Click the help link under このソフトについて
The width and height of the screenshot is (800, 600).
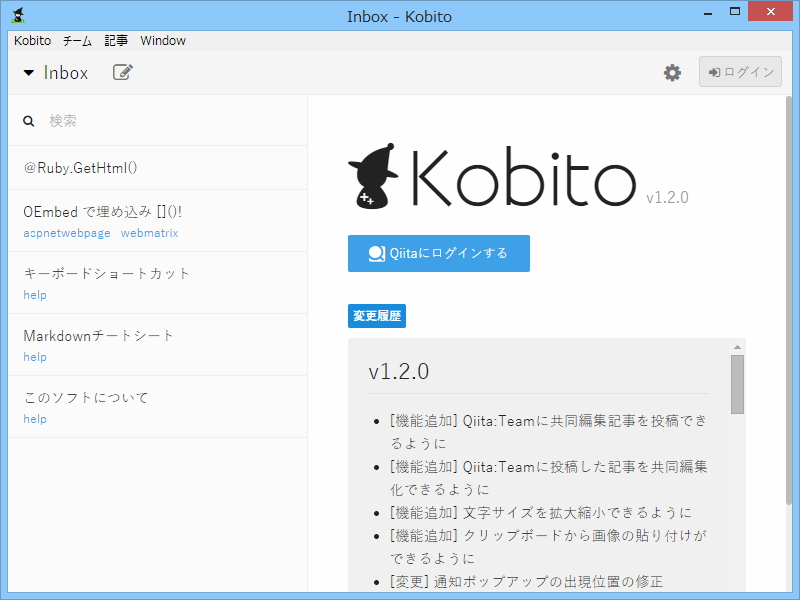(34, 418)
